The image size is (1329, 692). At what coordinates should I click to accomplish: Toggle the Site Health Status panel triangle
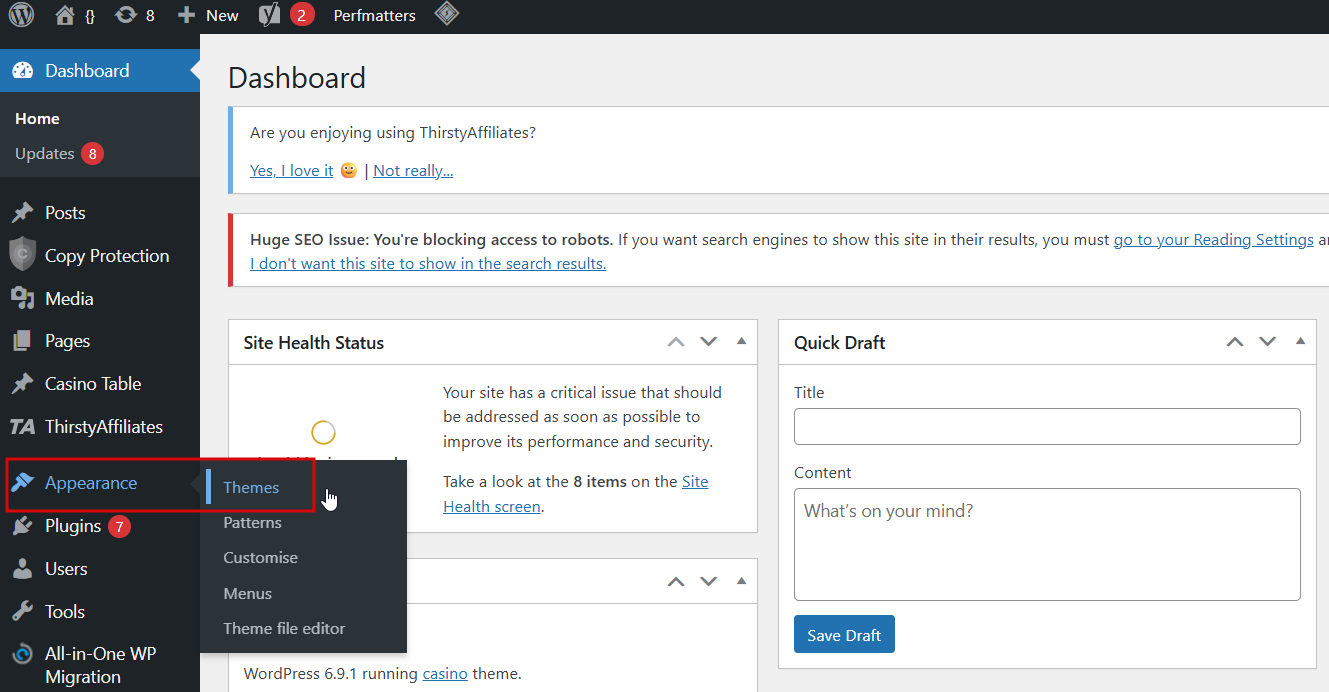pyautogui.click(x=741, y=342)
